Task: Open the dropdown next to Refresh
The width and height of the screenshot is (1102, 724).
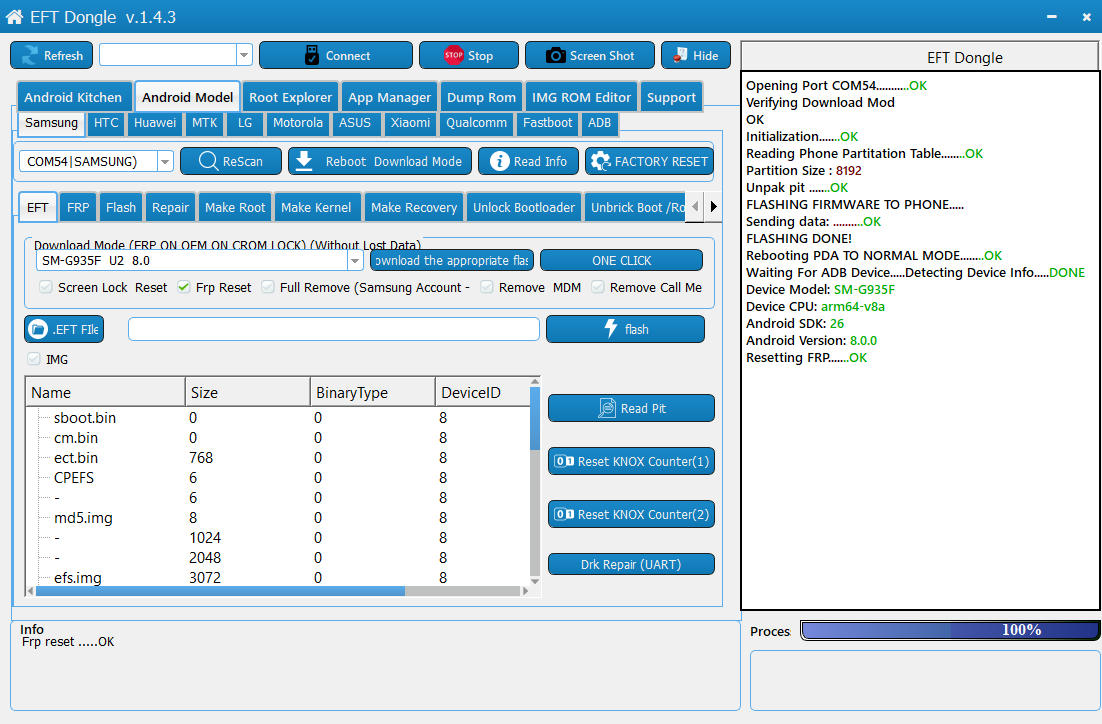Action: pos(244,55)
